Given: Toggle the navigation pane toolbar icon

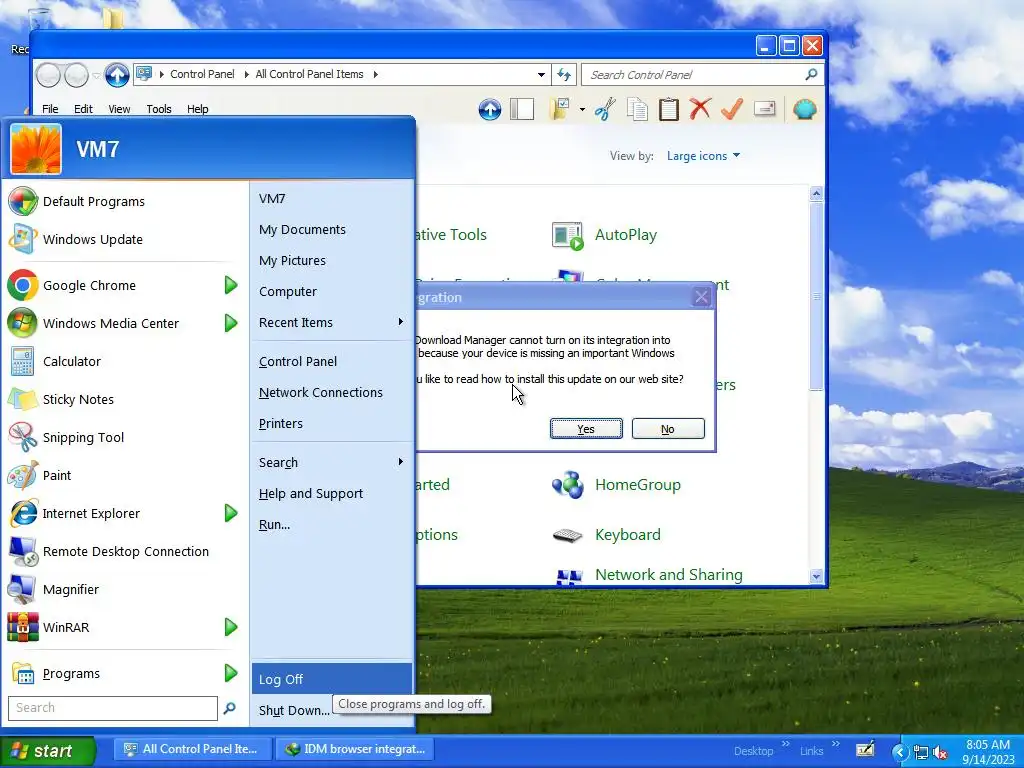Looking at the screenshot, I should pos(522,109).
